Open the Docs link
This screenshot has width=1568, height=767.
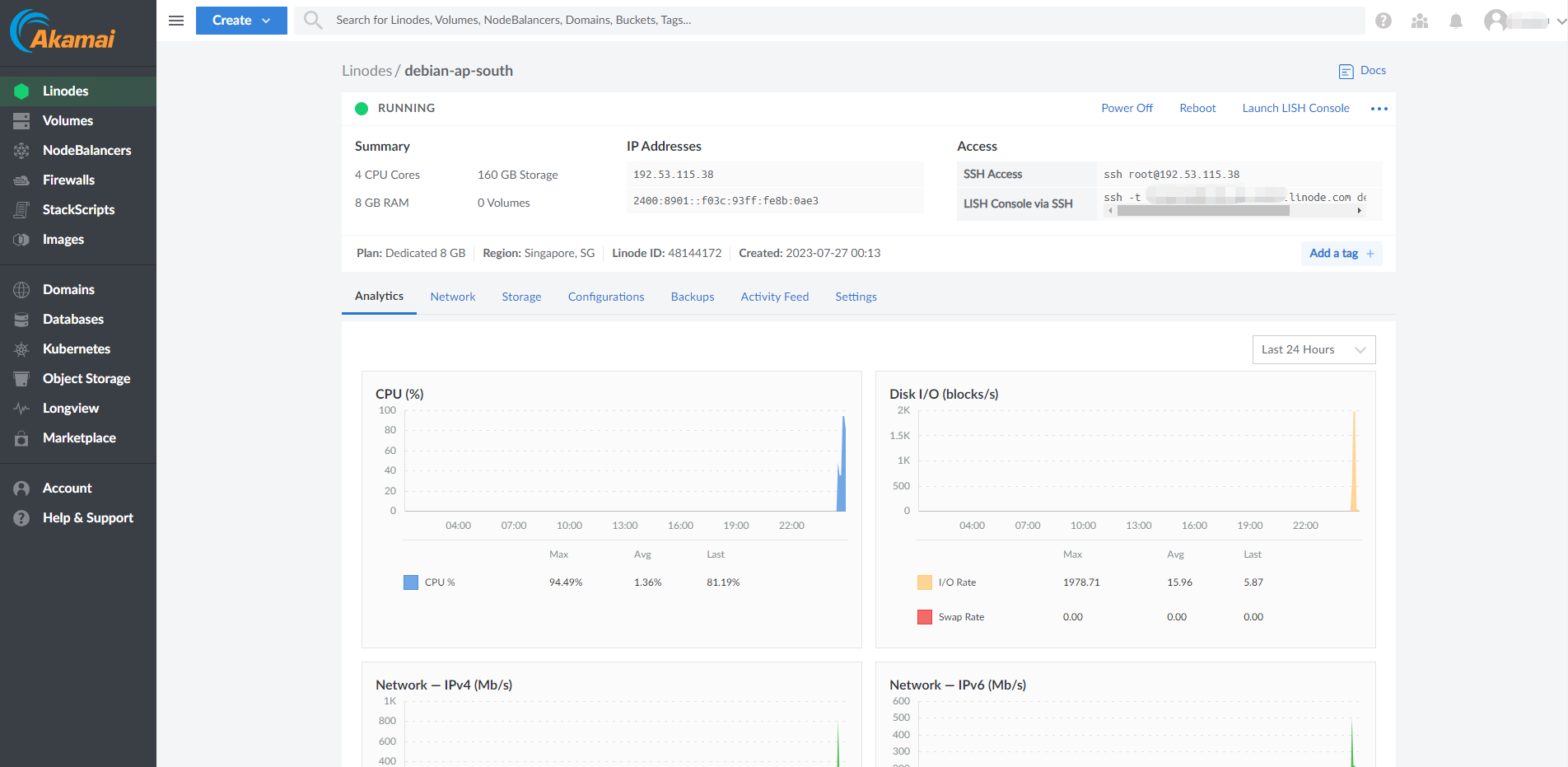[x=1373, y=71]
